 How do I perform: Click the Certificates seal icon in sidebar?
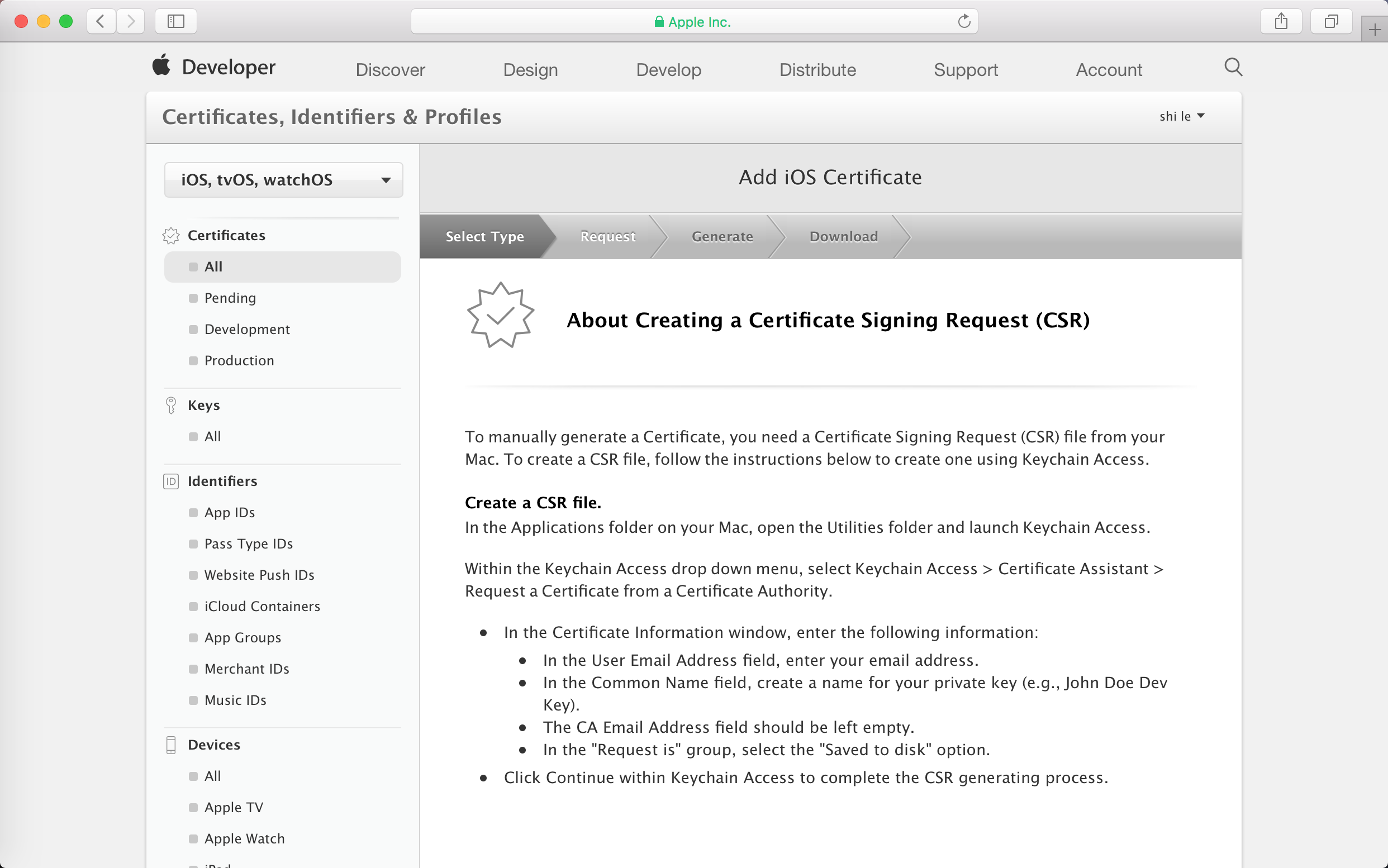point(170,235)
